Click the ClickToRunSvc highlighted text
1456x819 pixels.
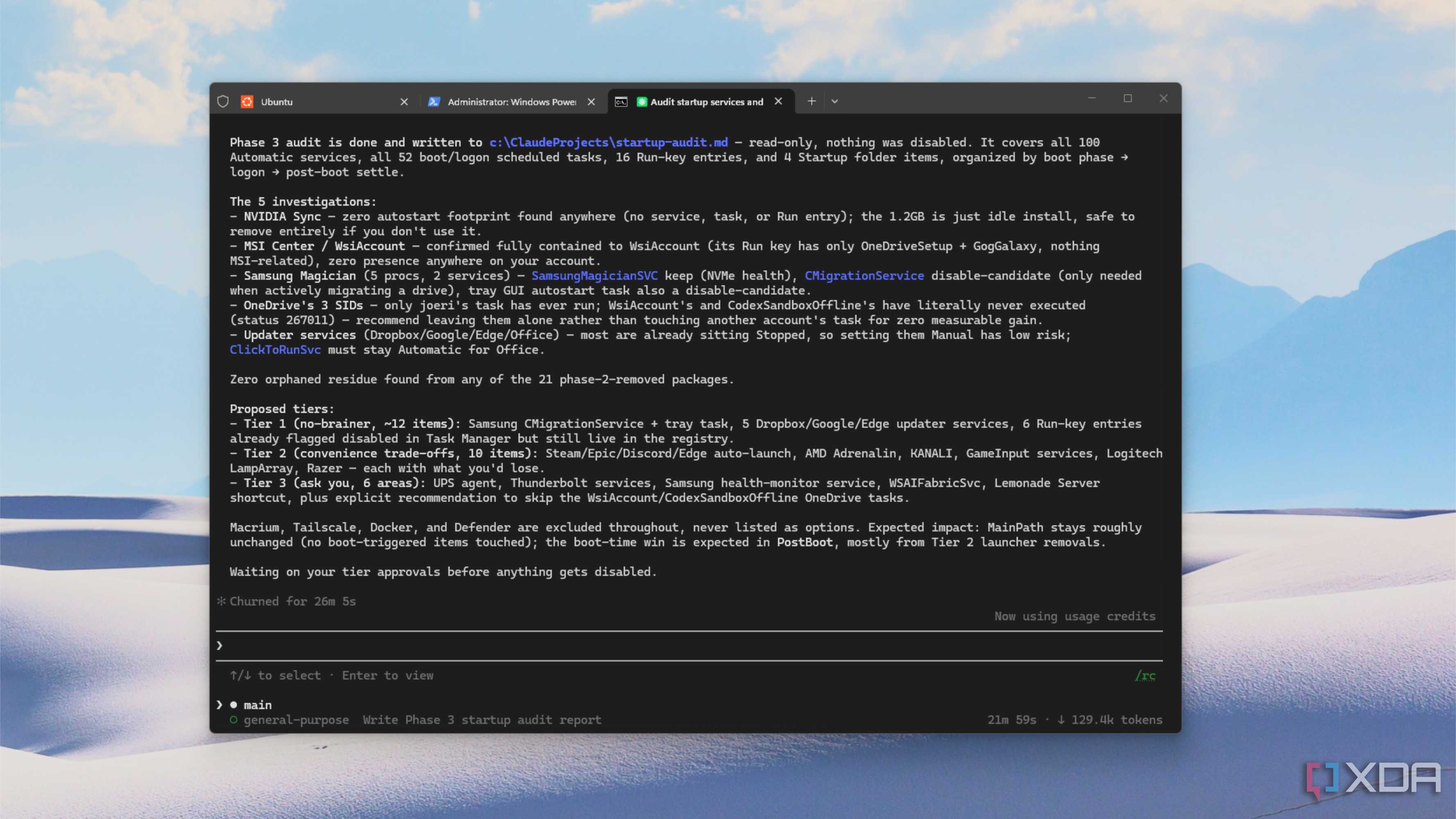275,350
